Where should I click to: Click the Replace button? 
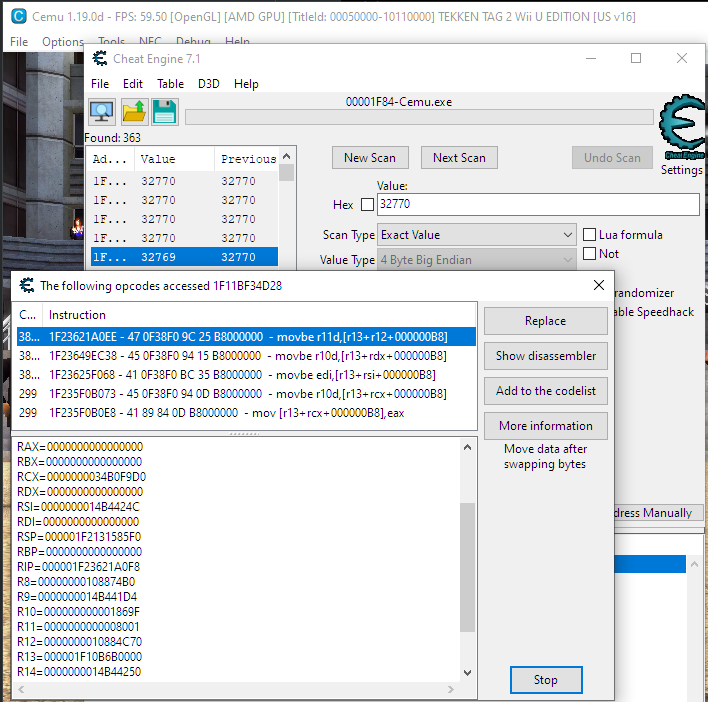545,321
